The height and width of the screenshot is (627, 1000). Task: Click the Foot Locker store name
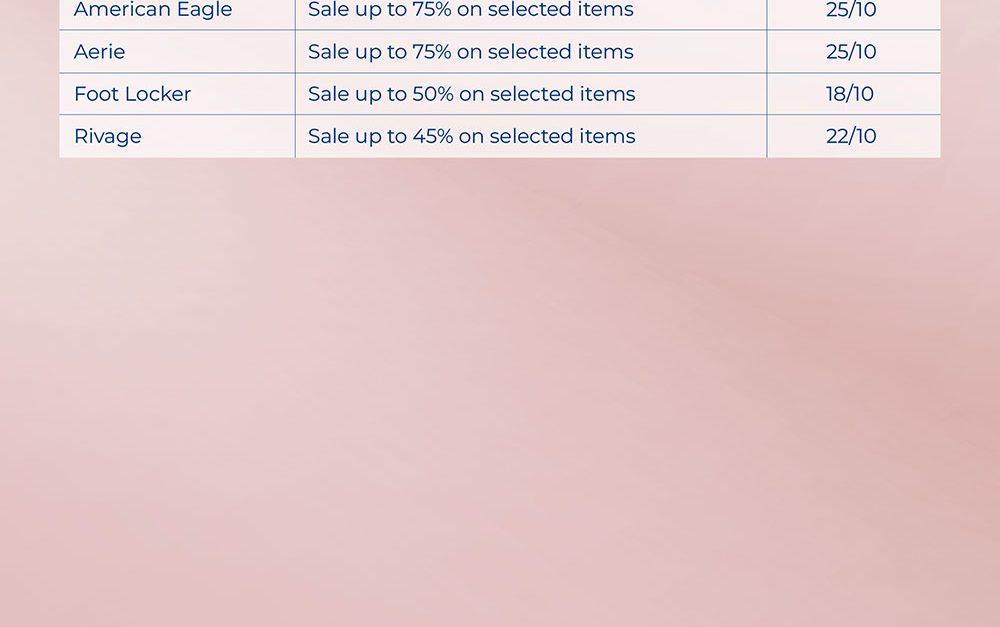pyautogui.click(x=132, y=94)
